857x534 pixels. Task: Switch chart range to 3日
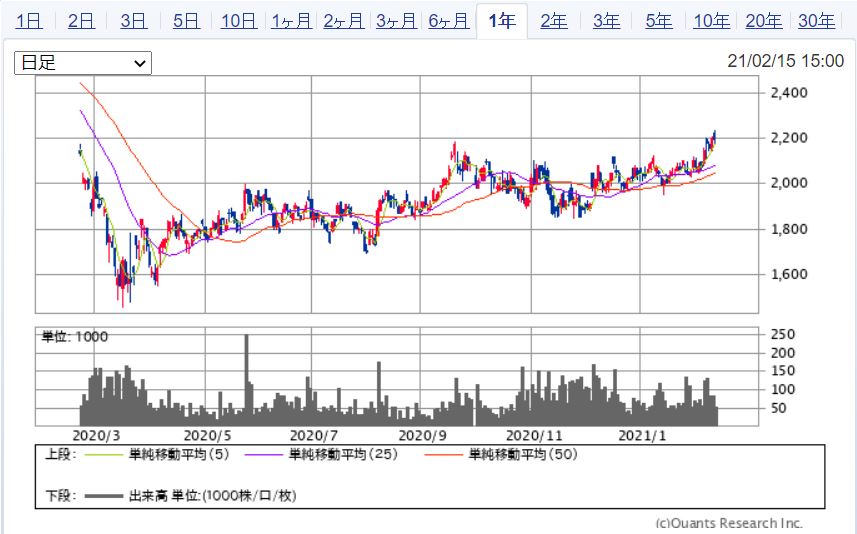pos(133,21)
